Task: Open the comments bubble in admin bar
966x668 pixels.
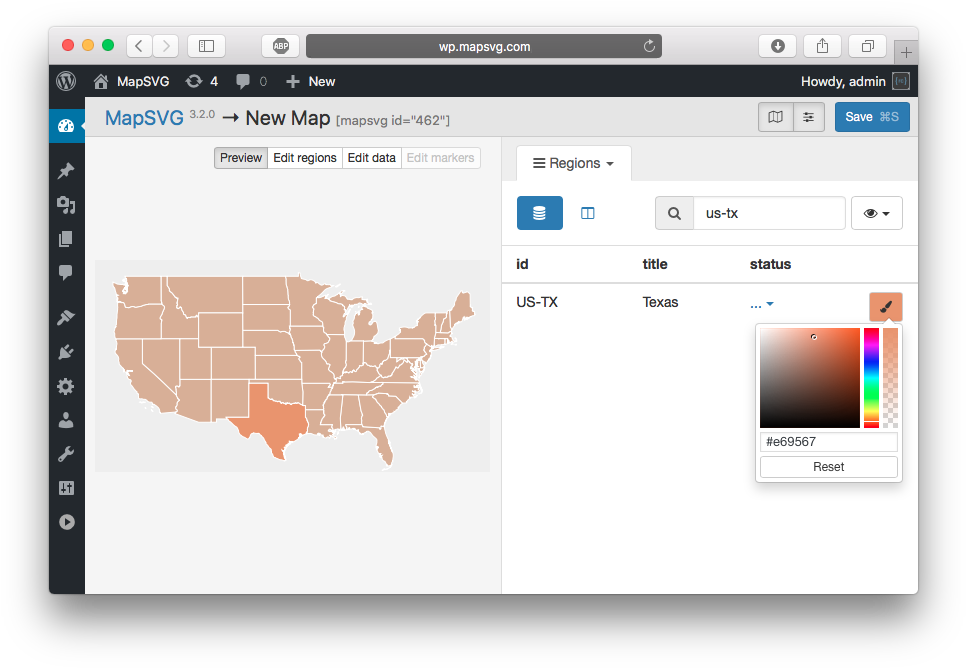Action: pyautogui.click(x=251, y=81)
